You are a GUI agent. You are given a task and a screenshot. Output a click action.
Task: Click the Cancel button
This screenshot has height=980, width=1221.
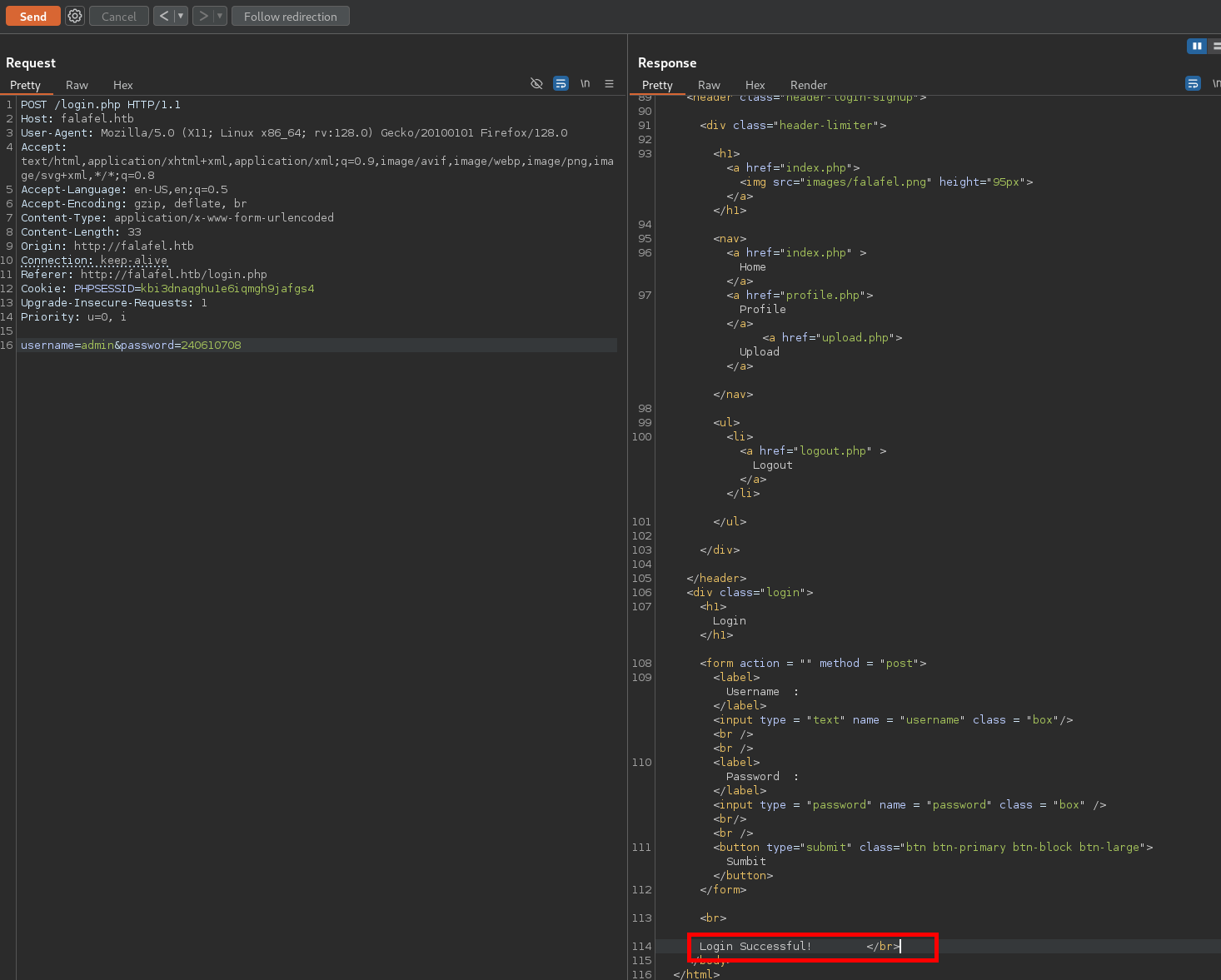[x=119, y=16]
